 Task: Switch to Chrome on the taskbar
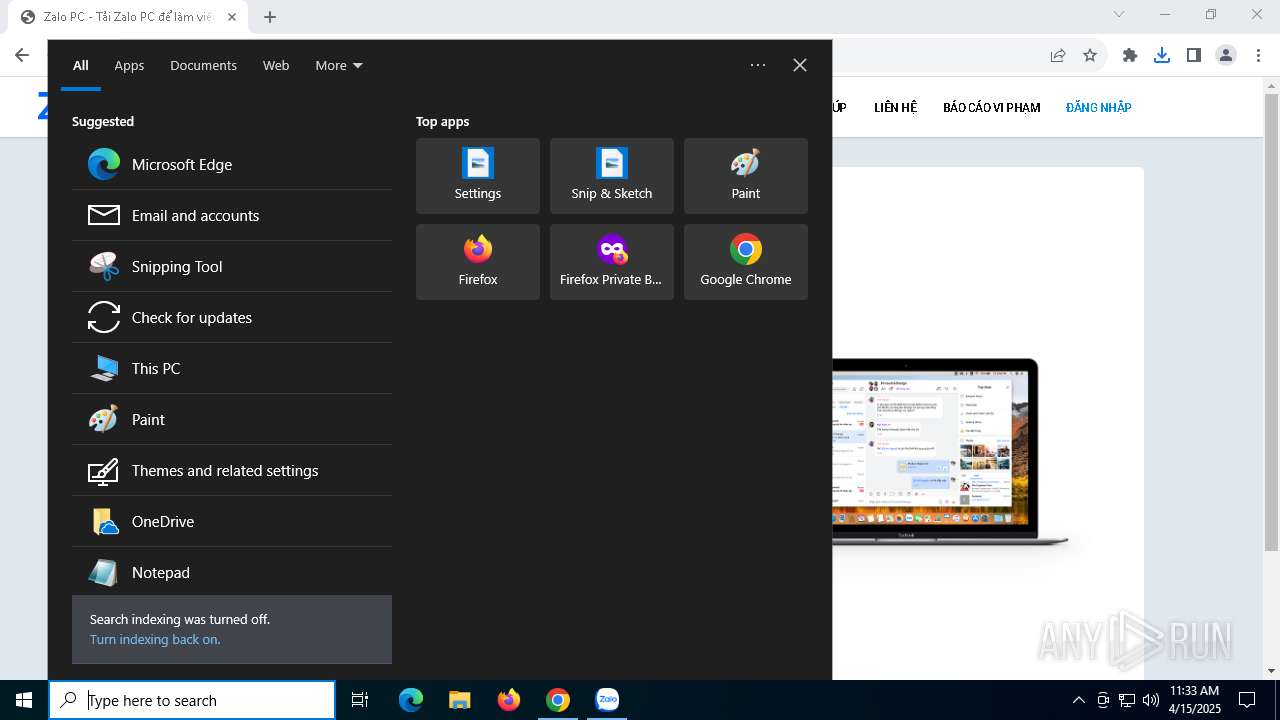point(557,700)
